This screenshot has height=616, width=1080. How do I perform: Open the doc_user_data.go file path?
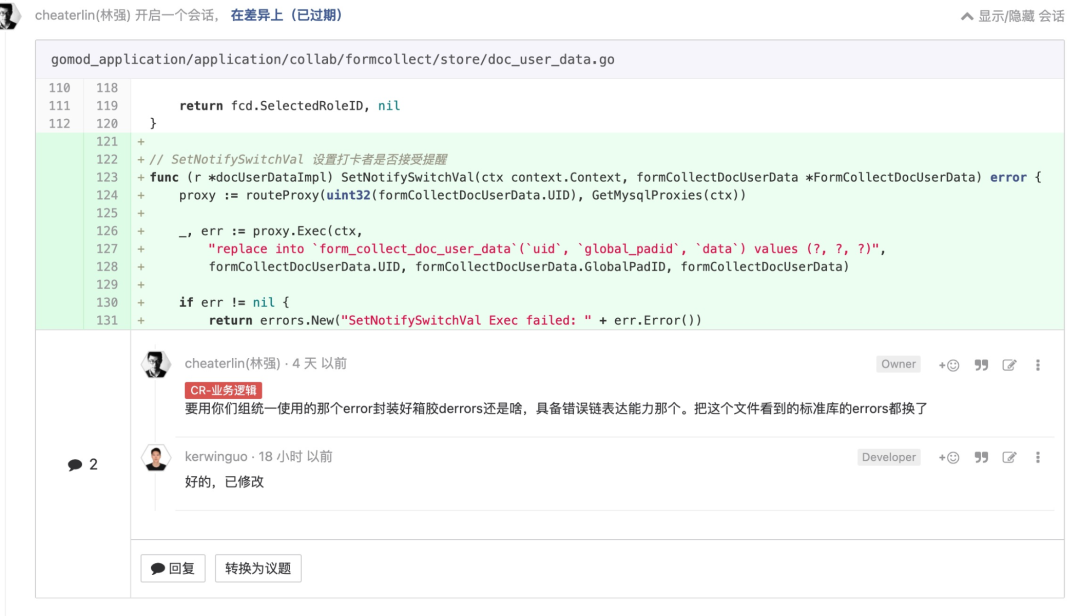click(333, 60)
